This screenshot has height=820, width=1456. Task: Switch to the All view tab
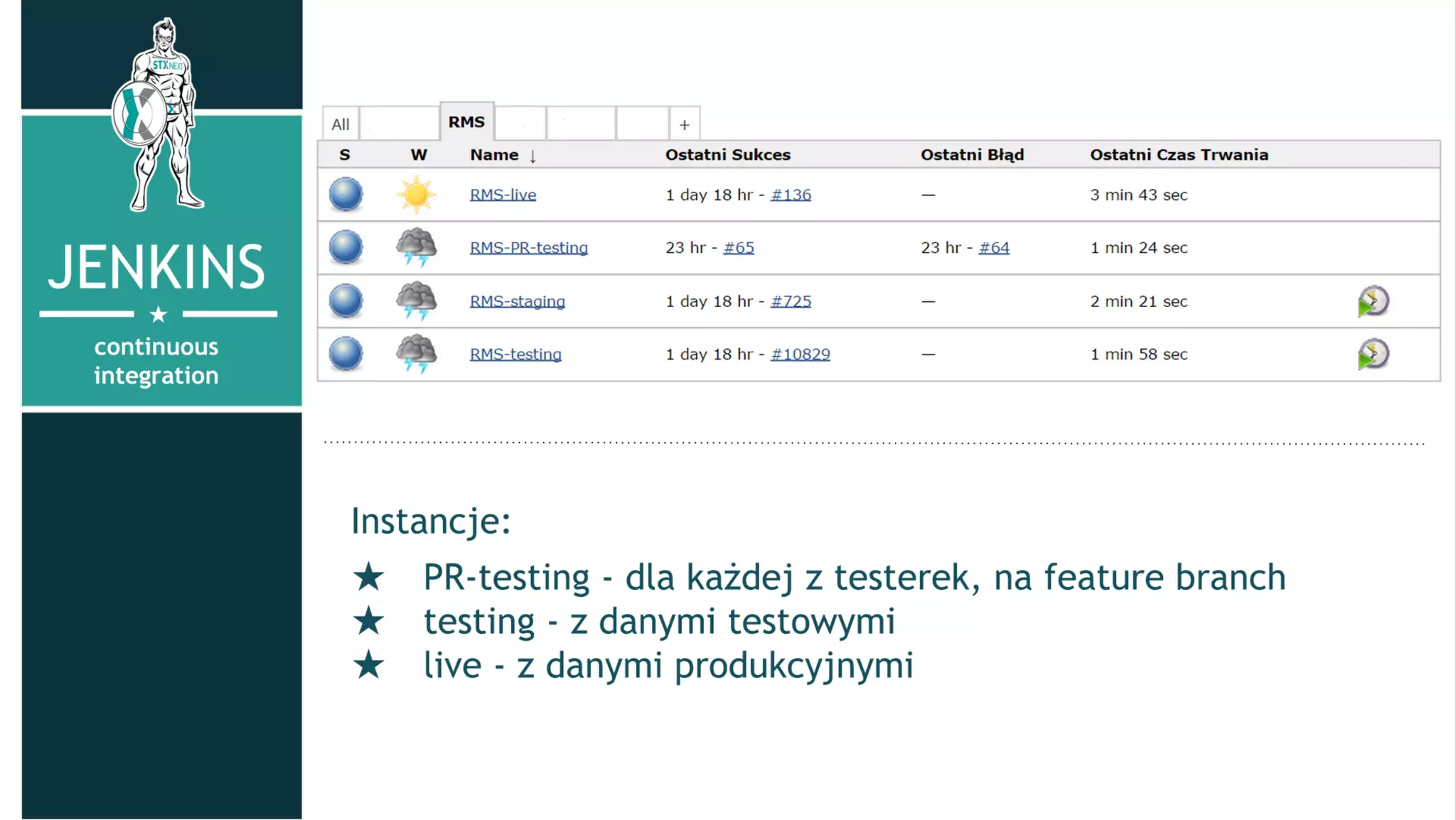point(341,124)
